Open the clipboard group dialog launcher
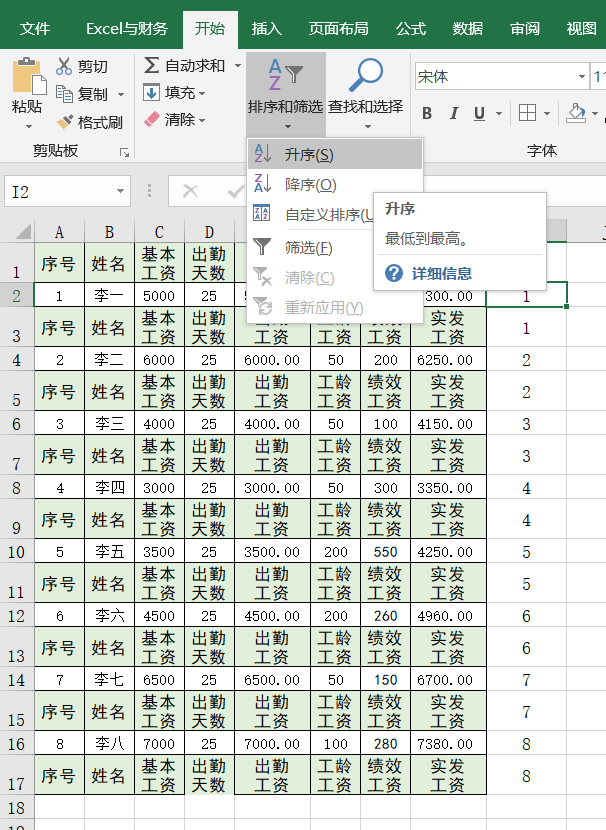 (124, 153)
